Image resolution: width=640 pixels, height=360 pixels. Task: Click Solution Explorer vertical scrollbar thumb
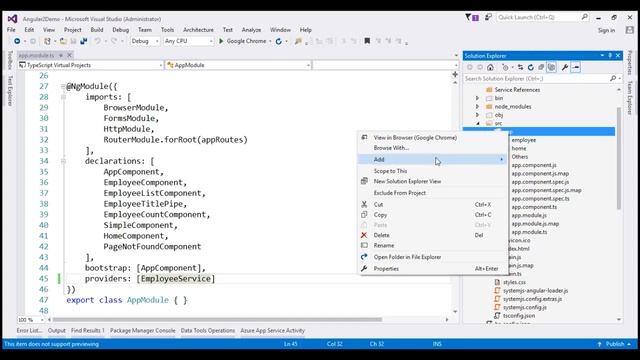[x=619, y=158]
